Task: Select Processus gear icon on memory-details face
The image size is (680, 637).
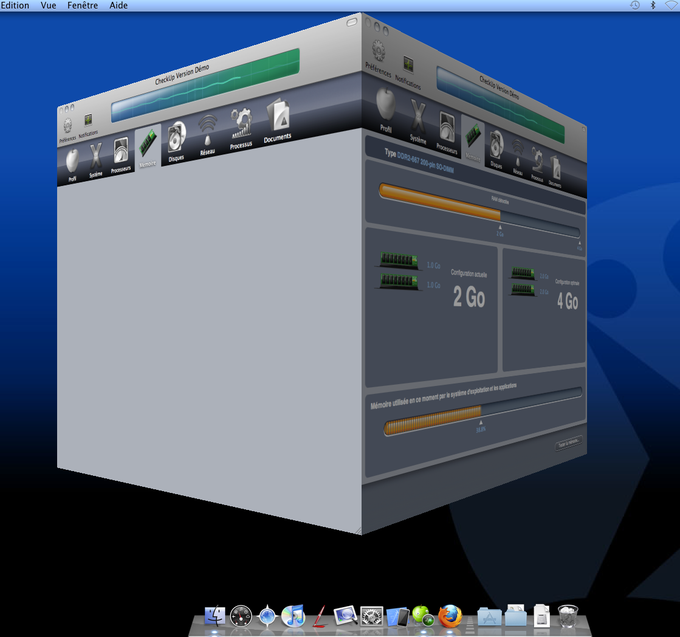Action: point(537,164)
